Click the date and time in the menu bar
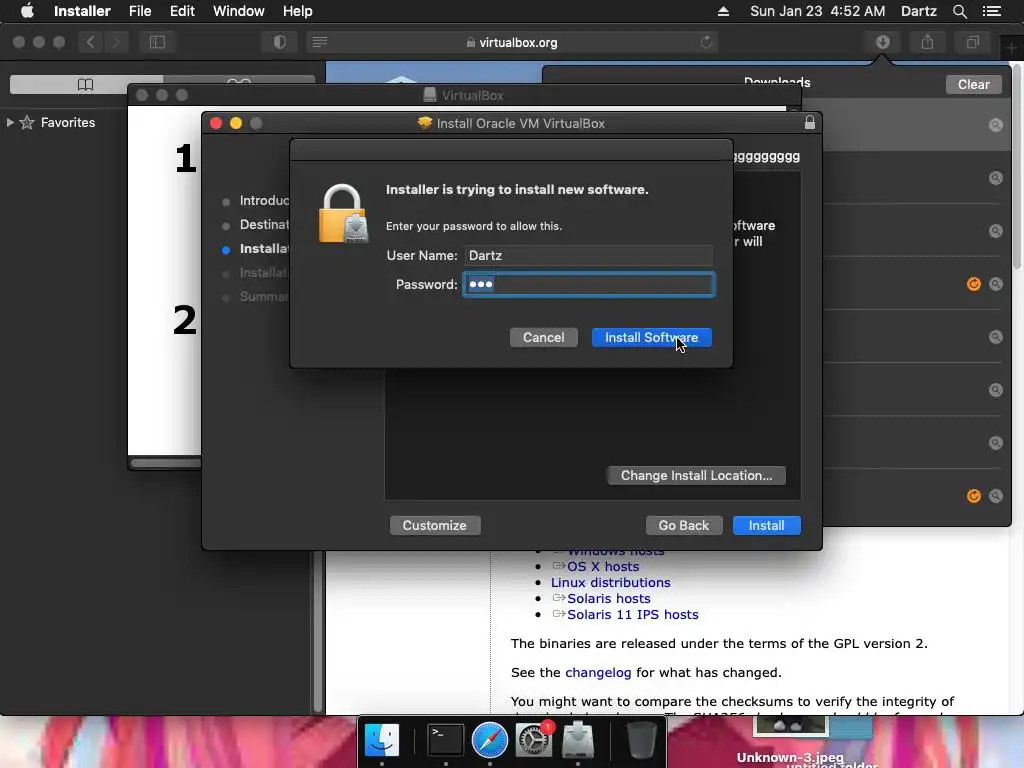The image size is (1024, 768). [817, 11]
